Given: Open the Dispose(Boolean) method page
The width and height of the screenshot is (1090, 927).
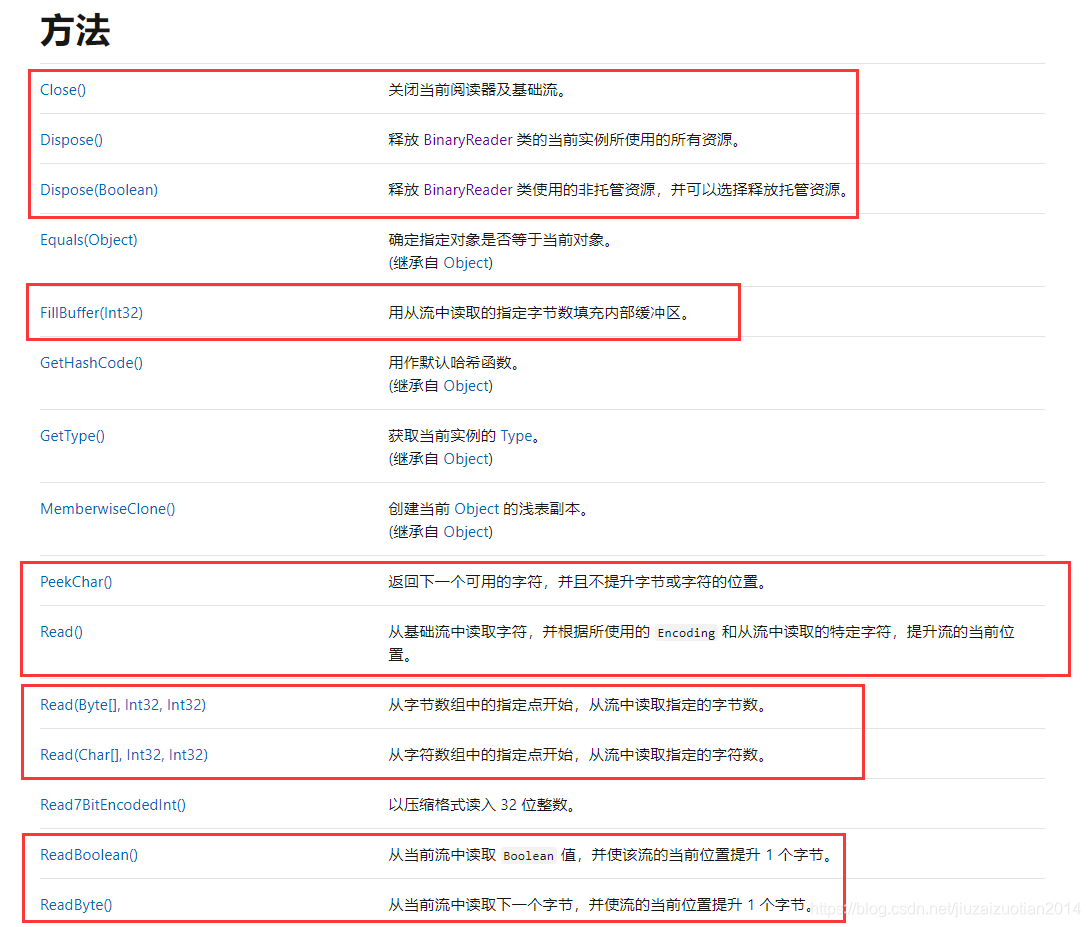Looking at the screenshot, I should pos(98,190).
